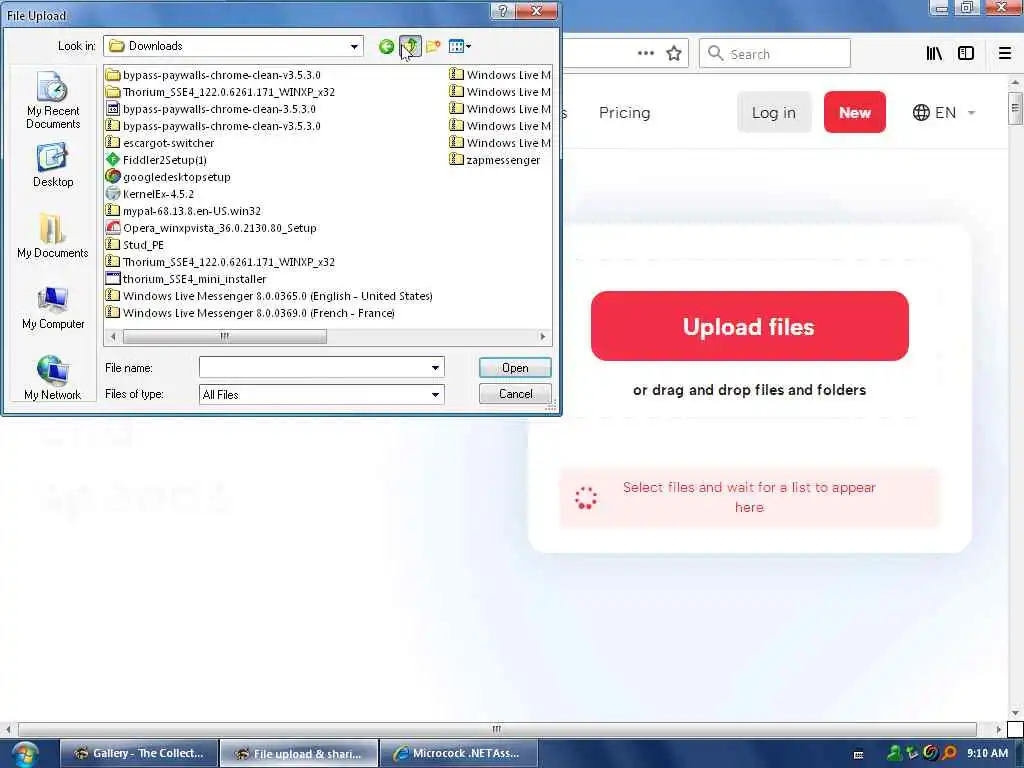
Task: Bookmark page with star icon
Action: tap(673, 54)
